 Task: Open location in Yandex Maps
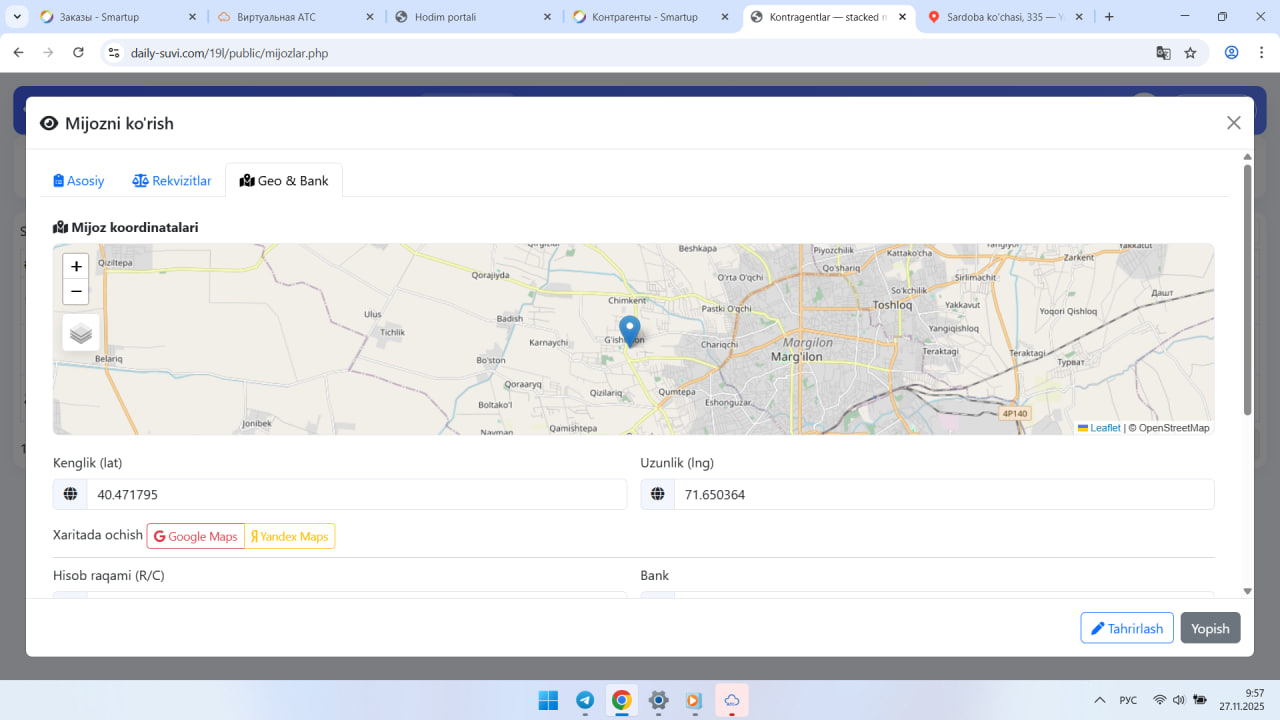coord(290,536)
